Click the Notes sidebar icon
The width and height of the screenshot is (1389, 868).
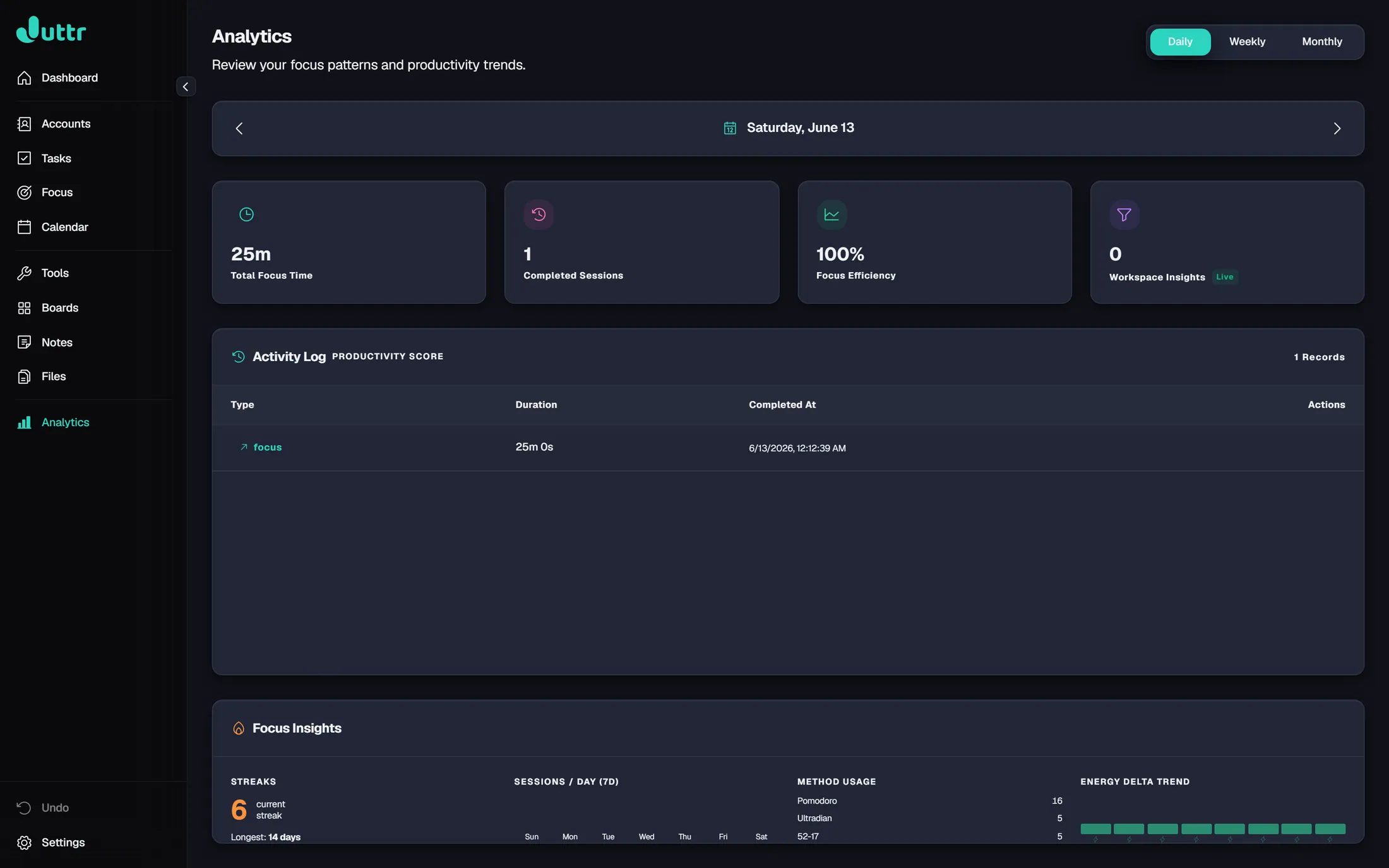tap(24, 342)
